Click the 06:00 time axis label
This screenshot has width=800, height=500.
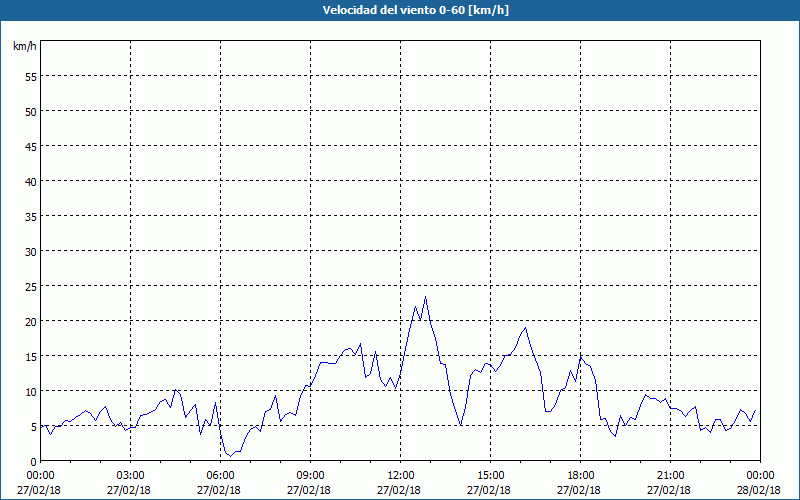(x=219, y=476)
